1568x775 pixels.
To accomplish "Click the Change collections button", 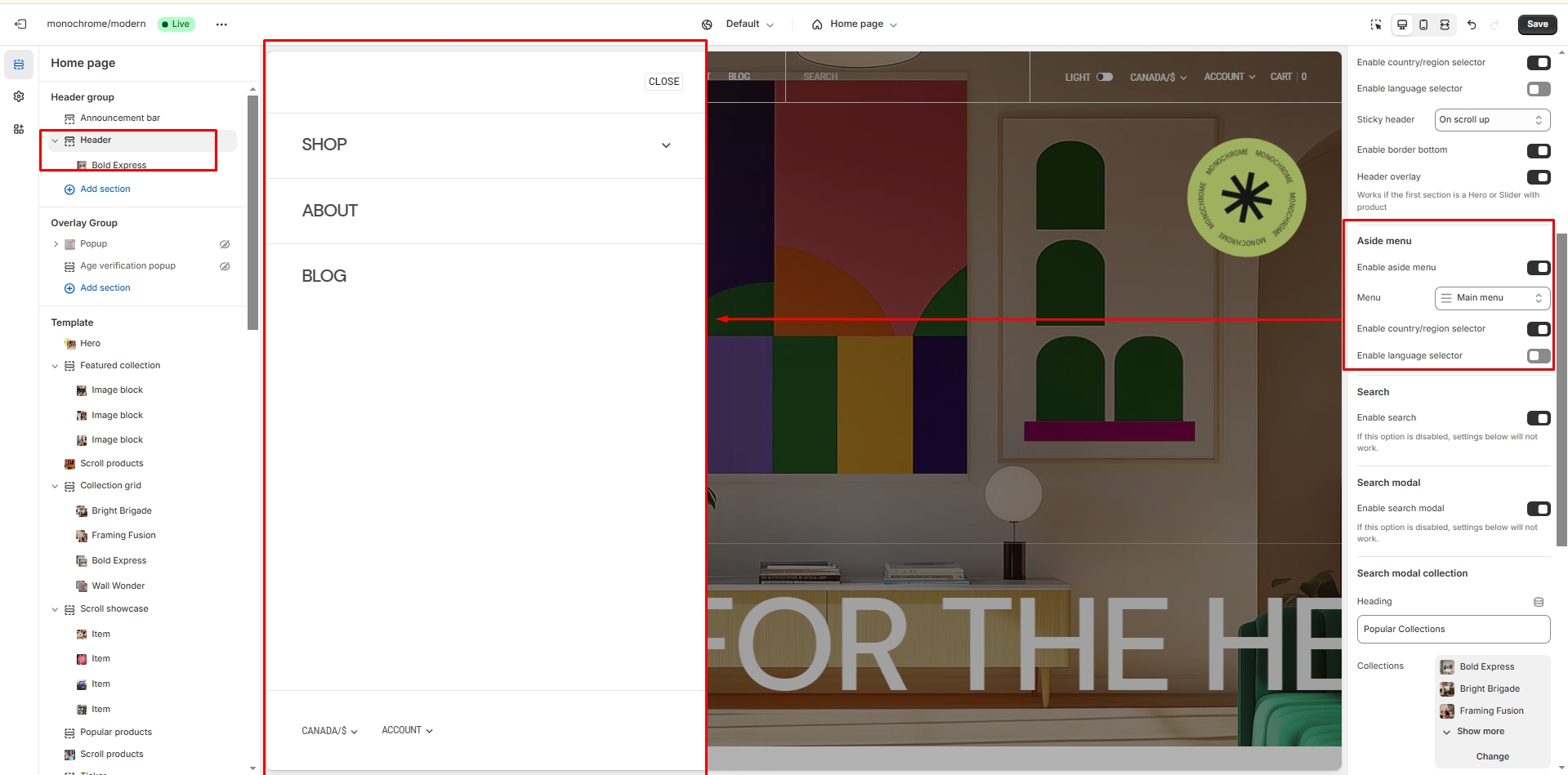I will (1493, 757).
